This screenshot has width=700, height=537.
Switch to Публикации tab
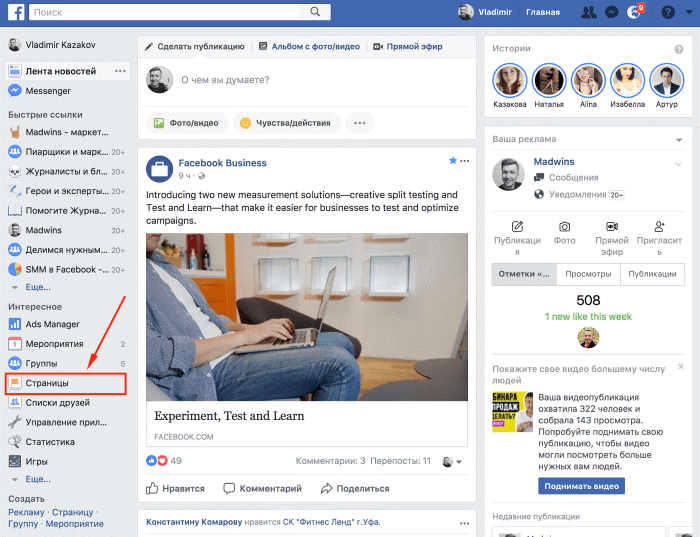tap(652, 274)
